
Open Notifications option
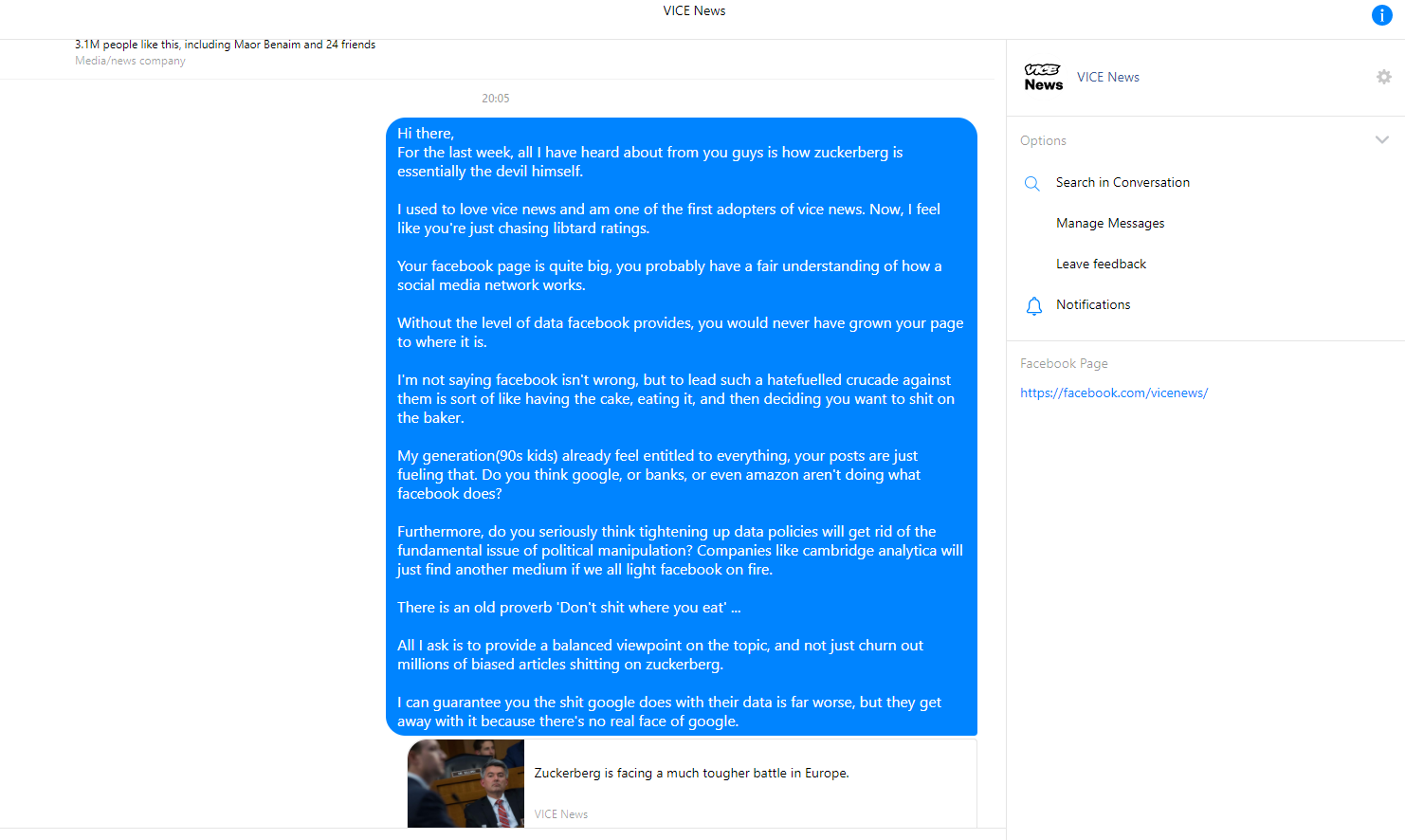coord(1093,304)
